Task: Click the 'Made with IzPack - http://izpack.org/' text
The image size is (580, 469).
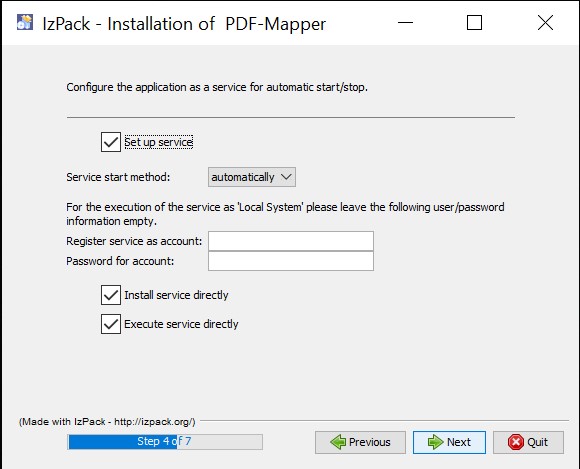Action: (x=107, y=422)
